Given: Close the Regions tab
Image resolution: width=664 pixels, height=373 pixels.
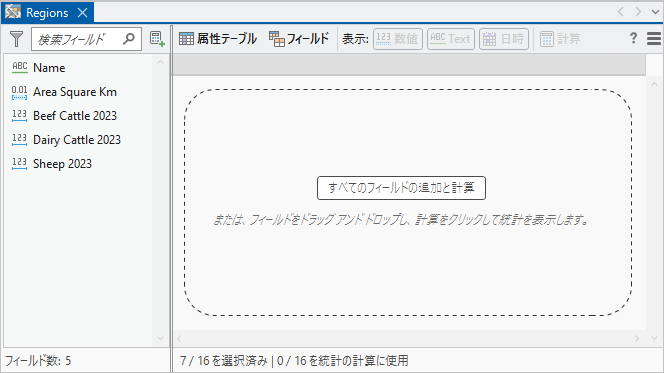Looking at the screenshot, I should click(83, 13).
